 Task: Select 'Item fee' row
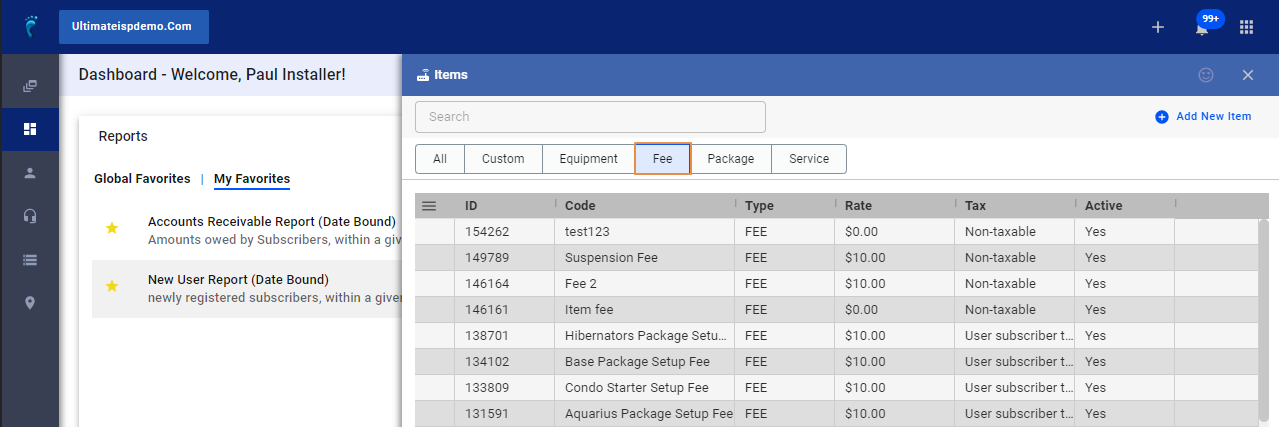pos(836,310)
